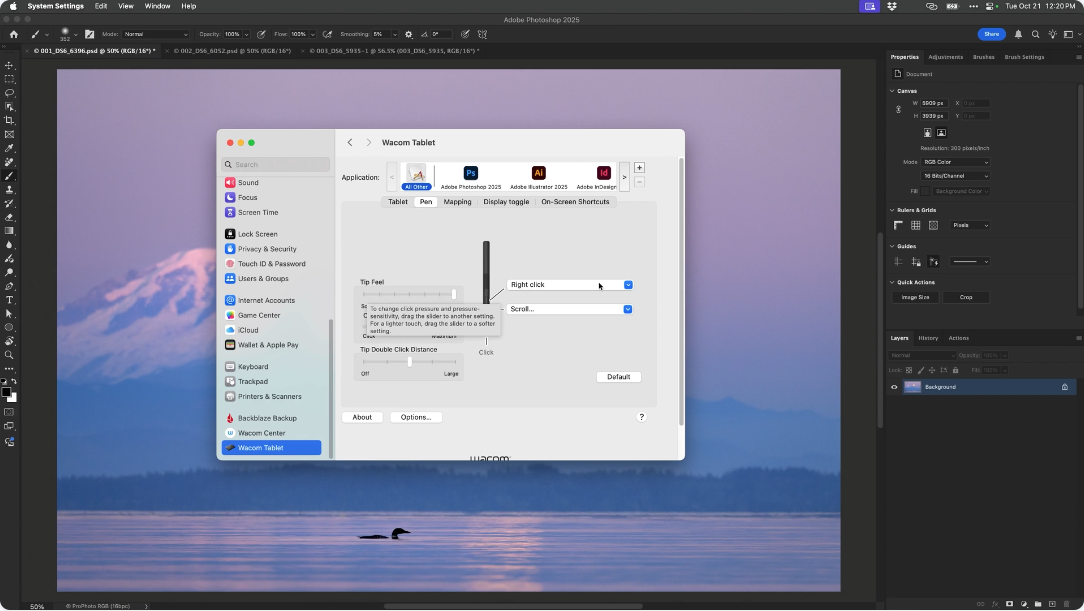The width and height of the screenshot is (1084, 611).
Task: Toggle the grid icon under Rulers & Grids
Action: [915, 226]
